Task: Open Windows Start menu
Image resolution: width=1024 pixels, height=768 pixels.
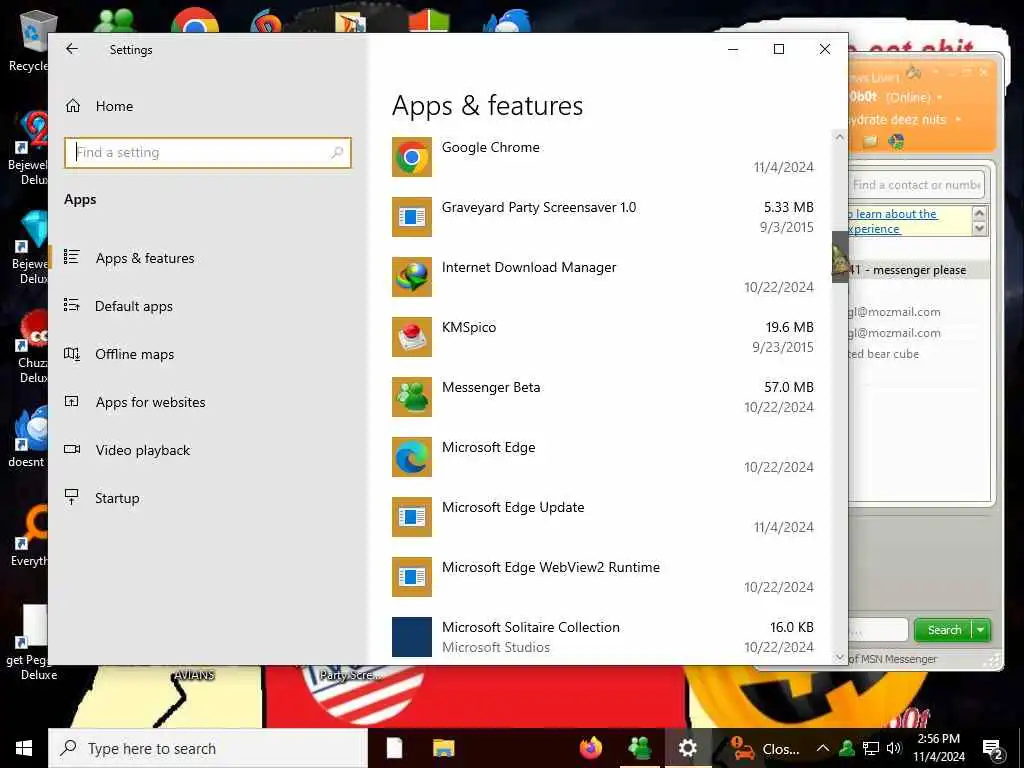Action: pyautogui.click(x=24, y=748)
